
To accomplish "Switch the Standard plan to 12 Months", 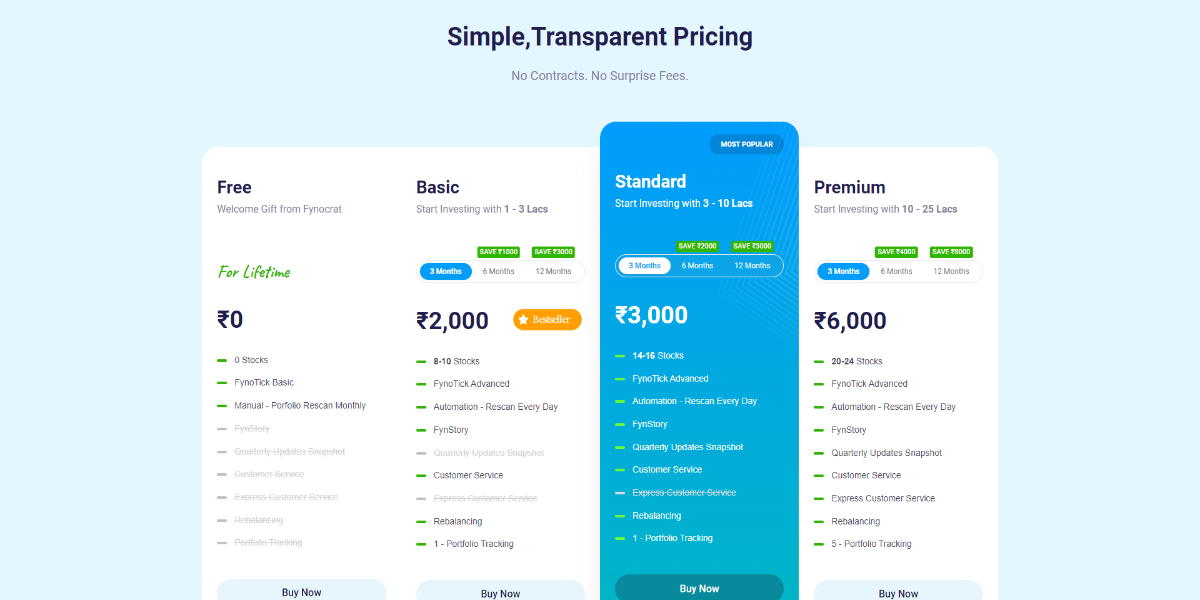I will (x=752, y=265).
